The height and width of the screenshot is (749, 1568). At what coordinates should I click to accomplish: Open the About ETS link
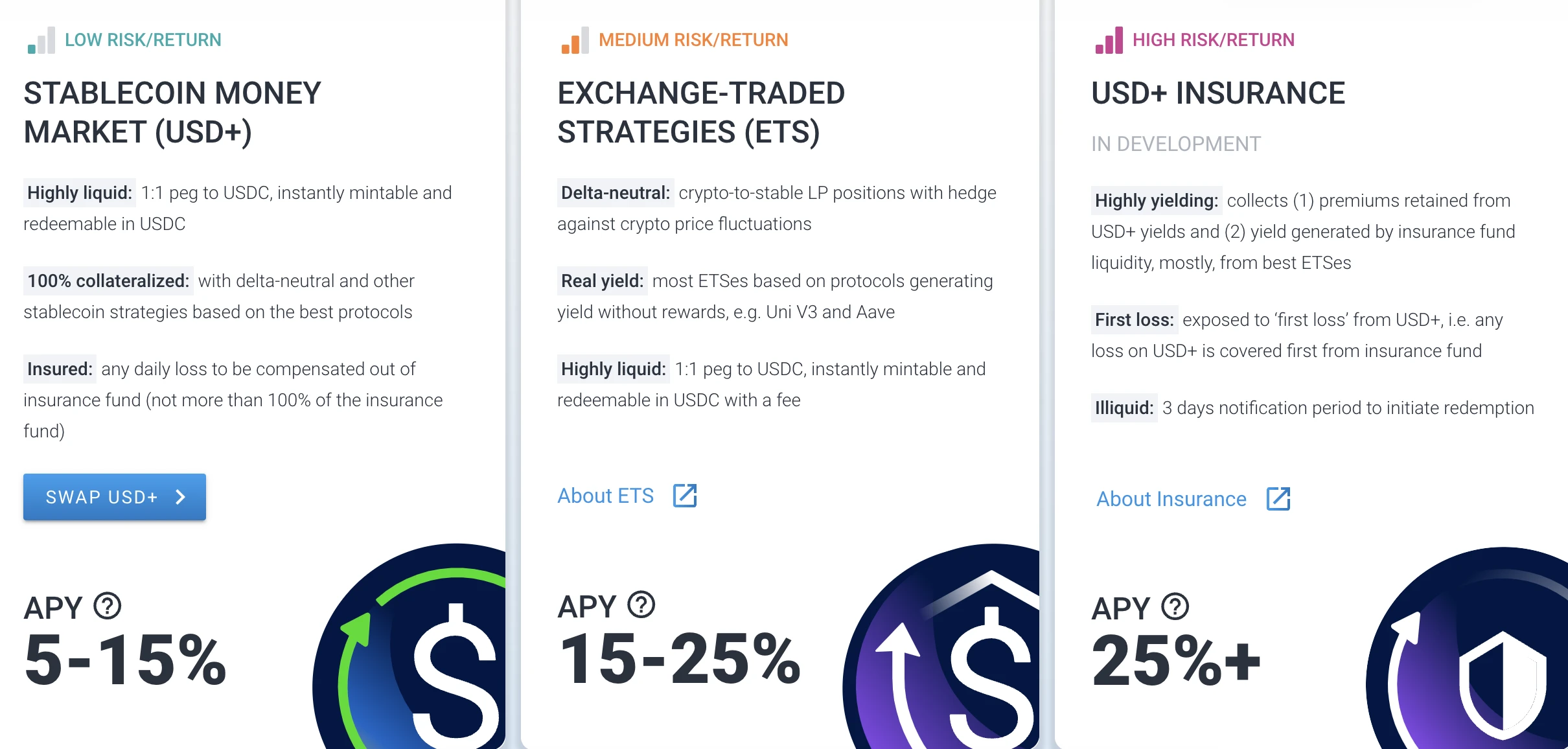pos(606,496)
